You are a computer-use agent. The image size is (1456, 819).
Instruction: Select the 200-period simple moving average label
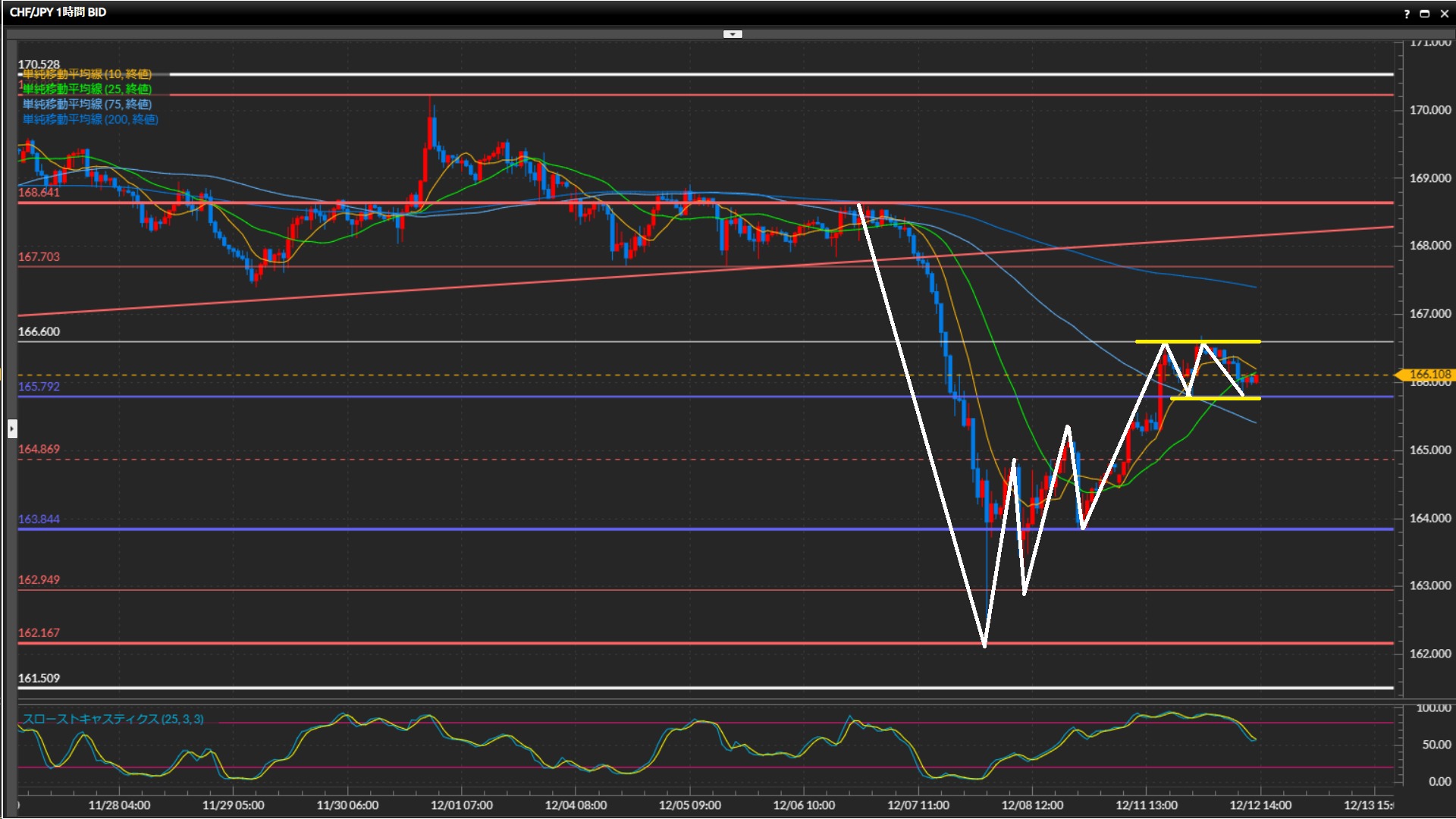point(89,120)
